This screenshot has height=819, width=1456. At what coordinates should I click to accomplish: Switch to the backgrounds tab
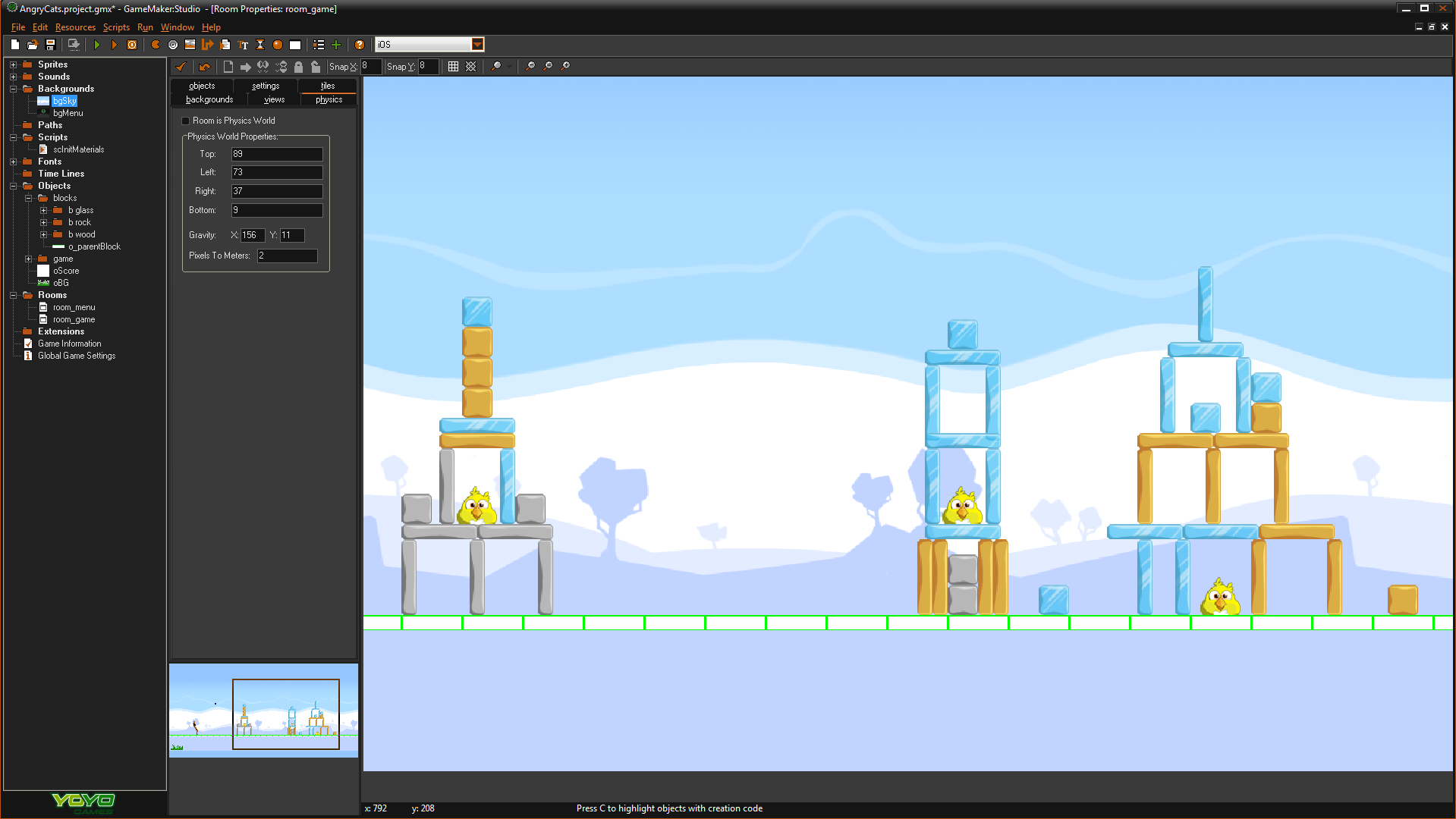coord(209,99)
